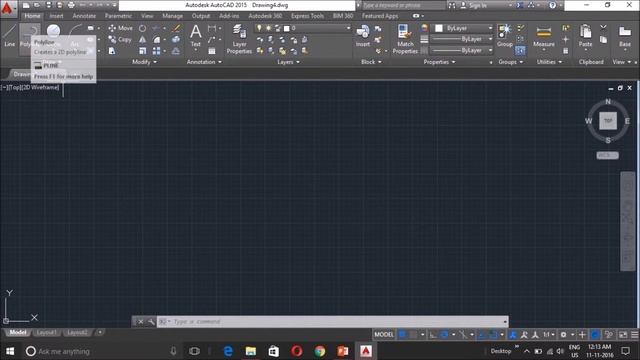This screenshot has width=640, height=360.
Task: Select the Stretch tool icon
Action: point(112,51)
